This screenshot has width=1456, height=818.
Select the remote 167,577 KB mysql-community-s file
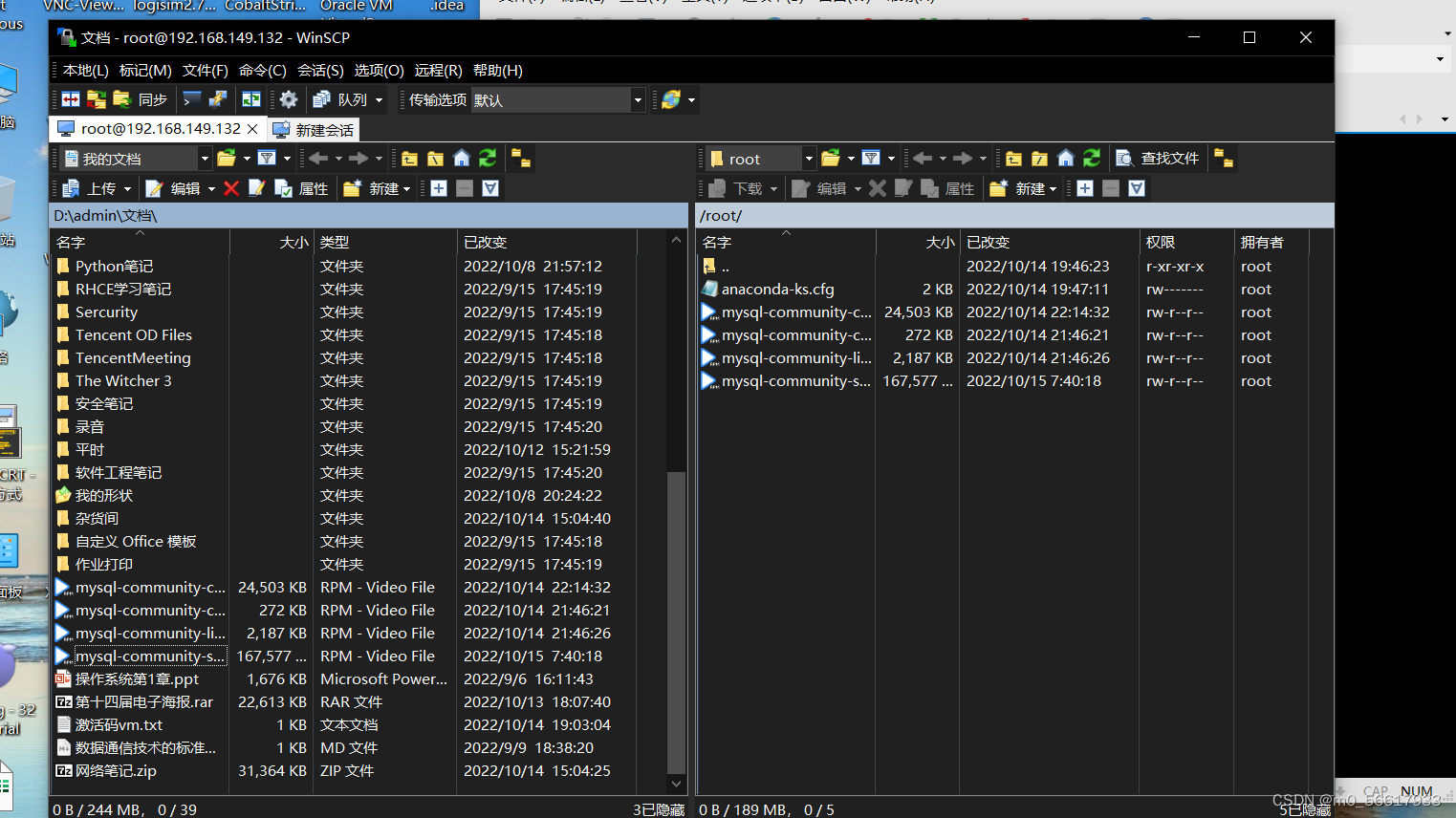[796, 380]
